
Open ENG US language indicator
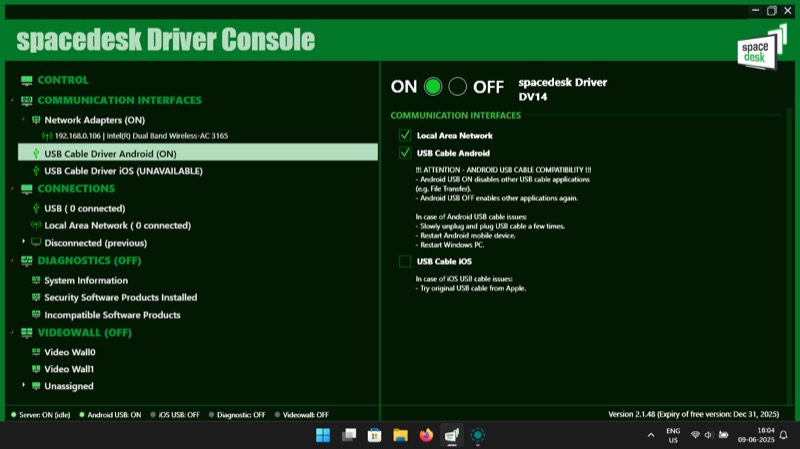pyautogui.click(x=673, y=435)
